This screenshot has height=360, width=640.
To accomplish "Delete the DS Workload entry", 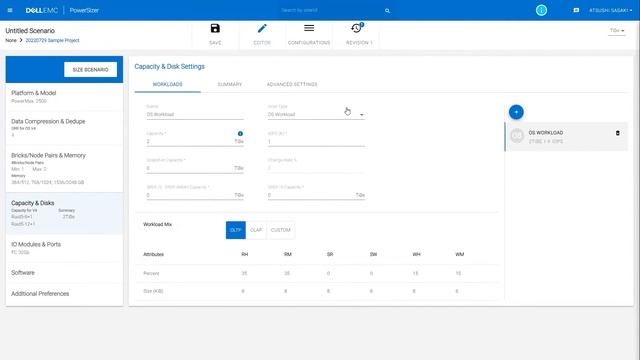I will point(618,133).
